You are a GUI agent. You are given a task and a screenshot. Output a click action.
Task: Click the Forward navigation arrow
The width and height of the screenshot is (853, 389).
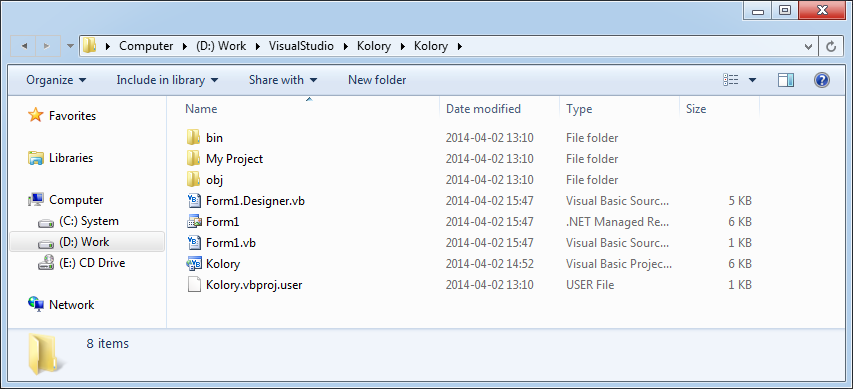tap(47, 46)
